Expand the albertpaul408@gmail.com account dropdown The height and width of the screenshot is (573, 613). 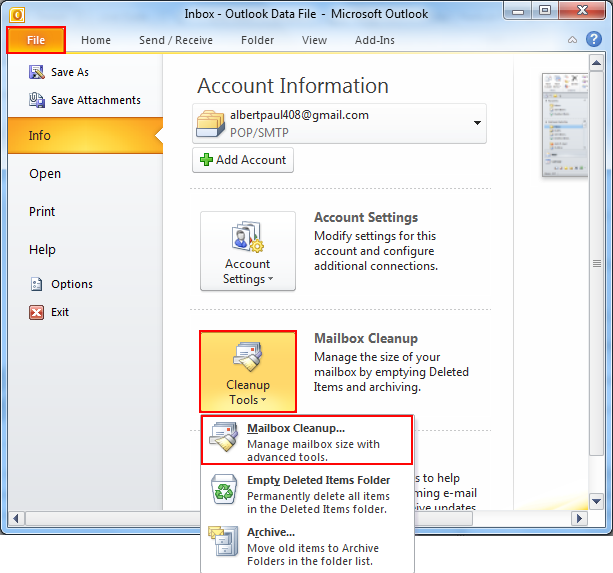coord(477,123)
